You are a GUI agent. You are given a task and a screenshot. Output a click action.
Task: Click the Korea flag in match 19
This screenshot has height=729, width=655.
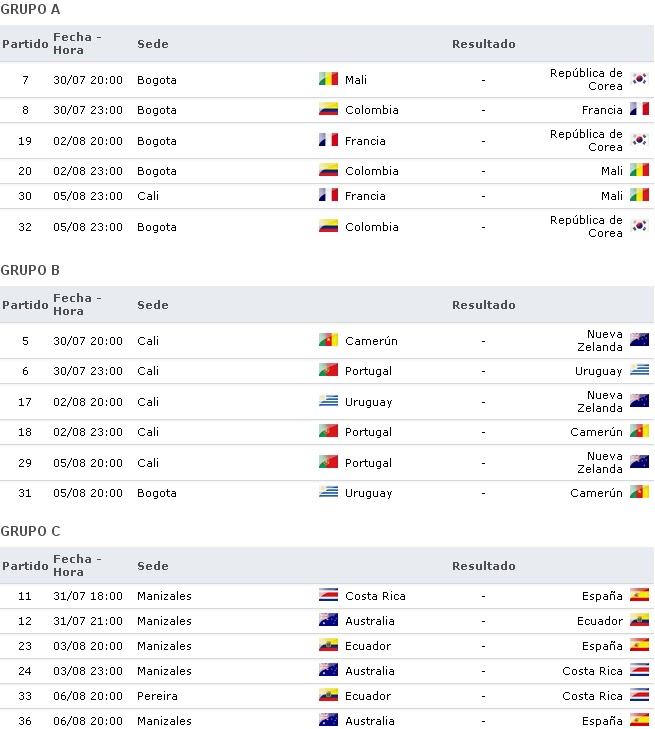[x=639, y=139]
